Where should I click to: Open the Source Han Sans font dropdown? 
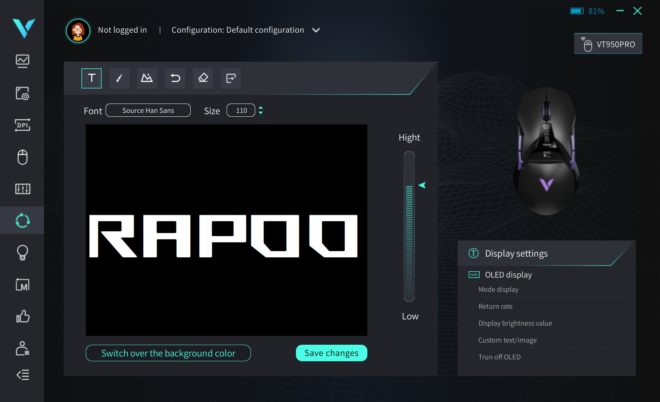[x=148, y=110]
